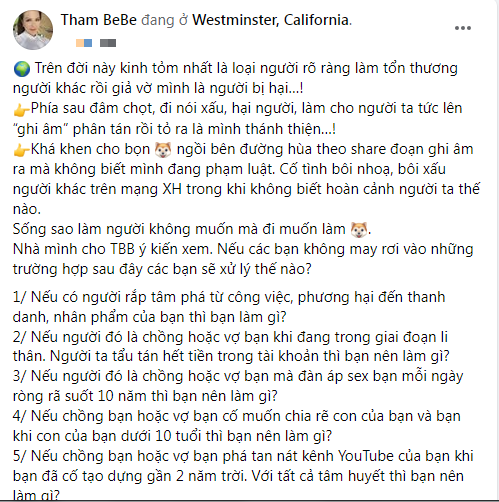
Task: Click pointing-hand emoji before "Khá khen"
Action: pos(21,150)
